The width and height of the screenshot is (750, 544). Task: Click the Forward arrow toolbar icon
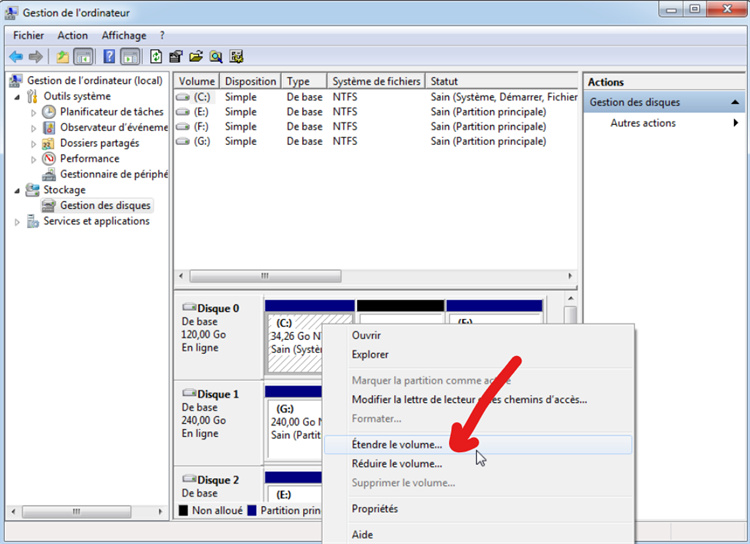click(x=36, y=57)
